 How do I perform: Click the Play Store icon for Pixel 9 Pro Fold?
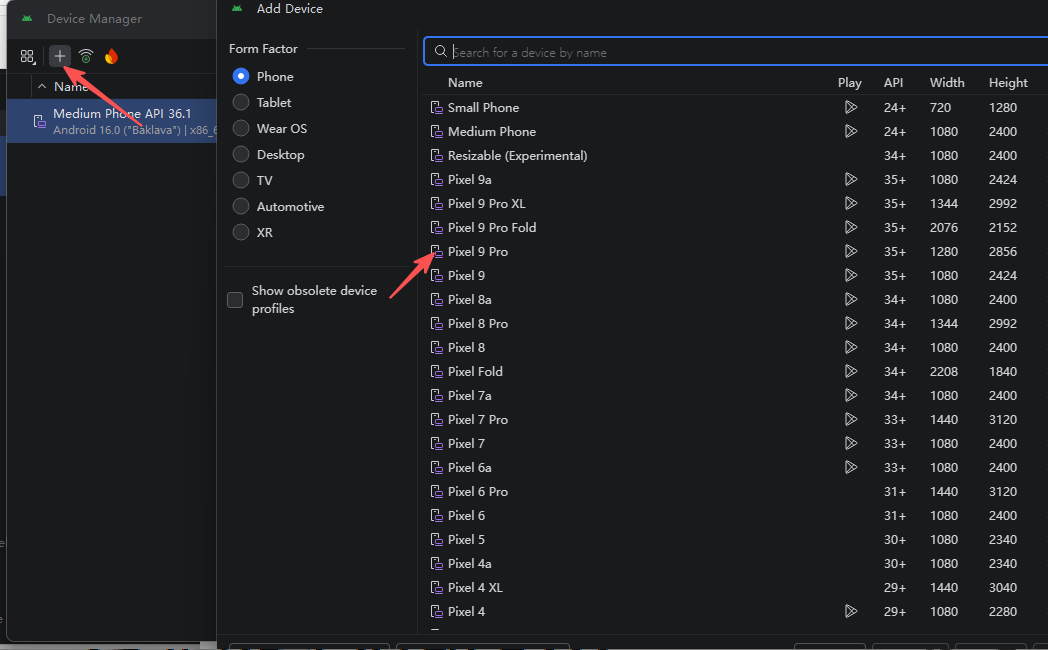pyautogui.click(x=850, y=227)
